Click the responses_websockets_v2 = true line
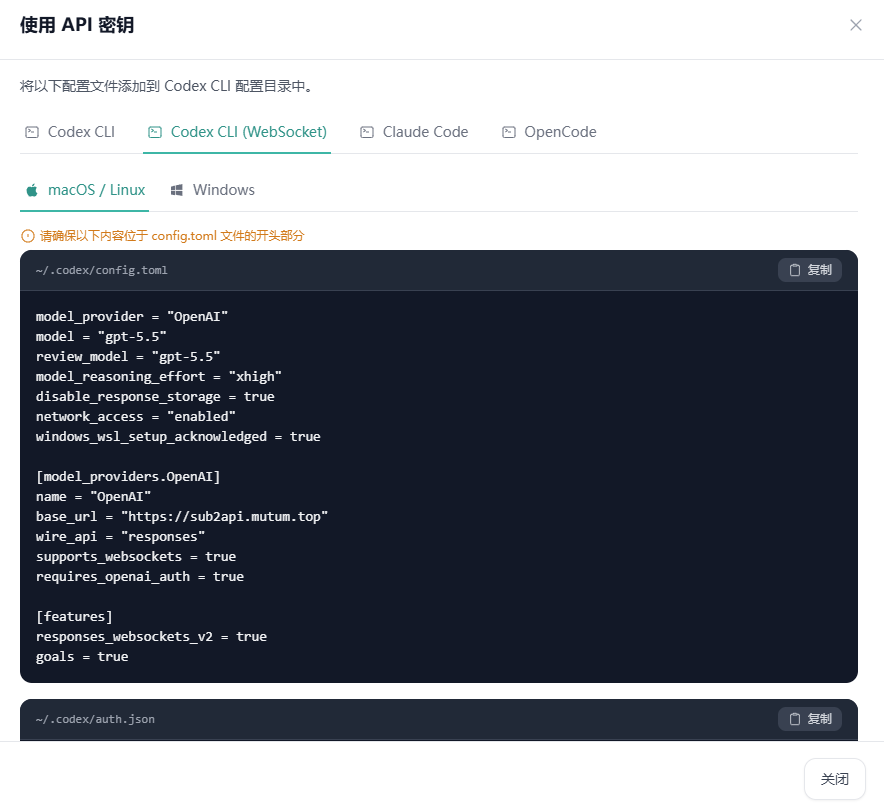Viewport: 884px width, 811px height. point(151,637)
